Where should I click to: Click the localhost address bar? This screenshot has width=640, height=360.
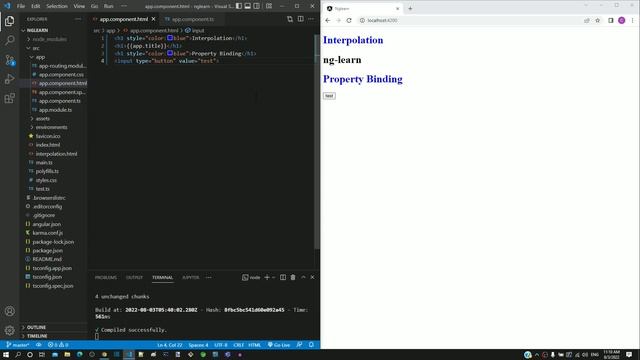click(x=469, y=20)
